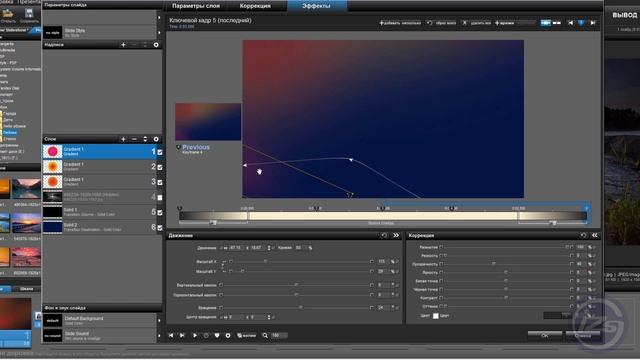This screenshot has width=640, height=360.
Task: Click the plus time button in keyframe header
Action: [505, 23]
